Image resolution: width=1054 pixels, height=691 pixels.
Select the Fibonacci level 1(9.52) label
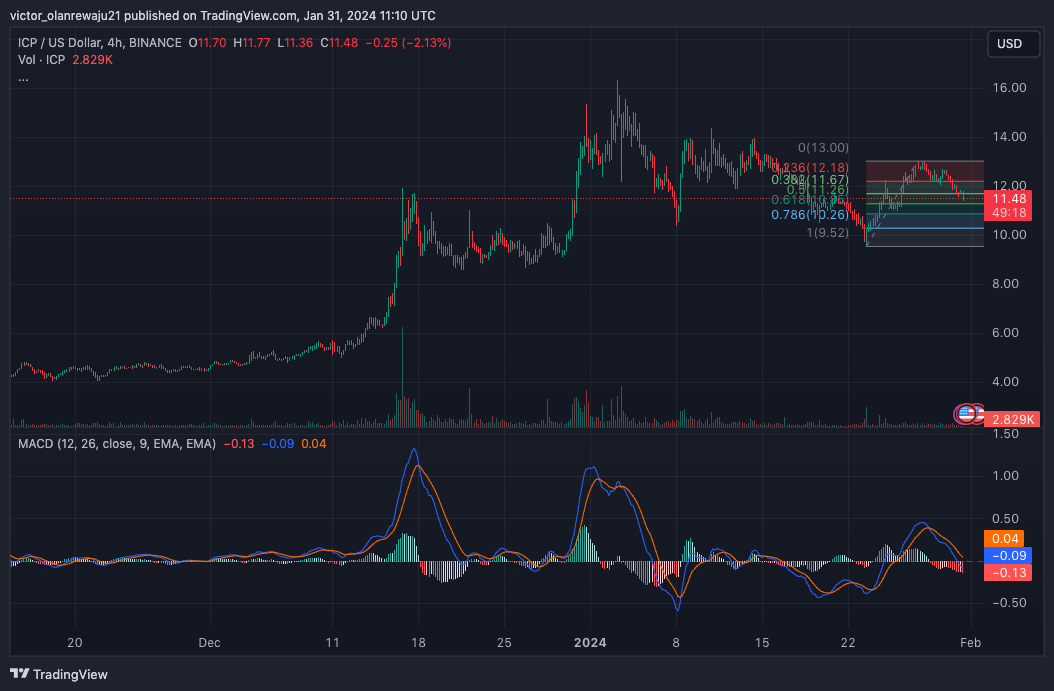[x=827, y=233]
